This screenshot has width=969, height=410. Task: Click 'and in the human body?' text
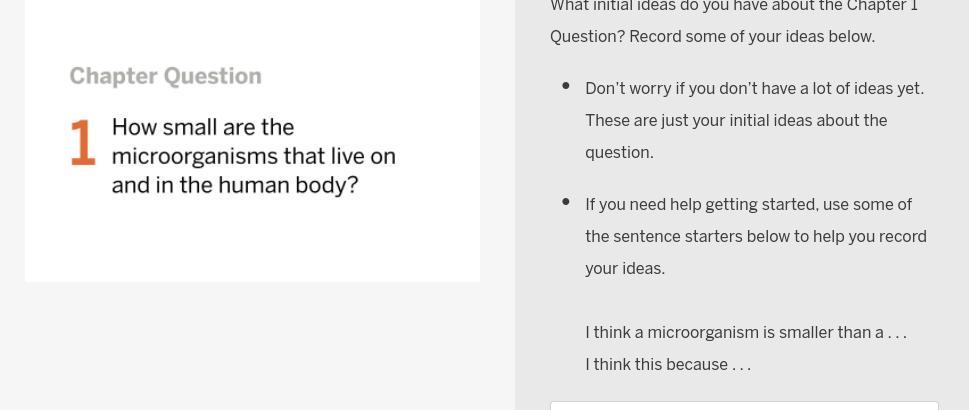235,186
